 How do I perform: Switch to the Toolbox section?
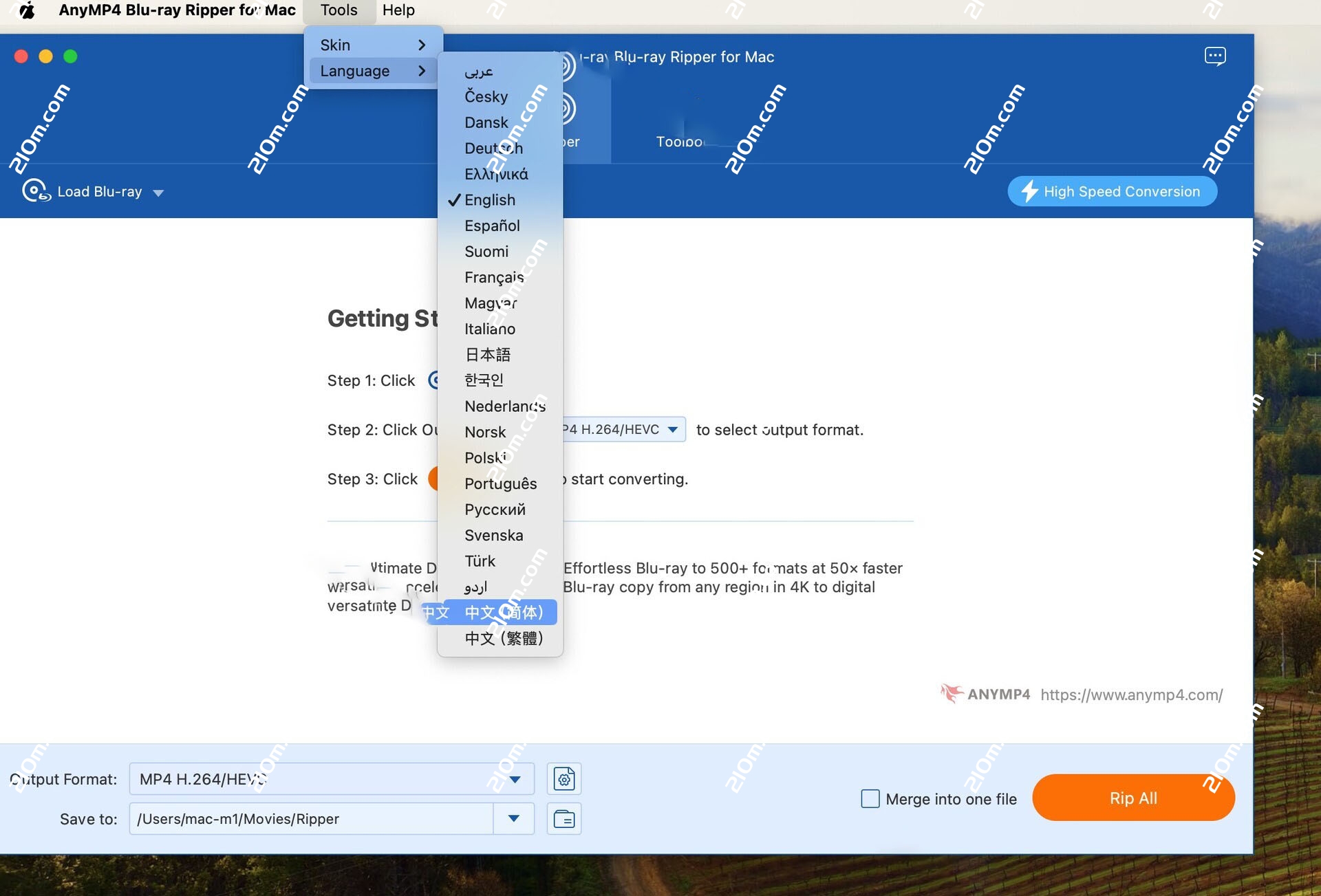(681, 124)
